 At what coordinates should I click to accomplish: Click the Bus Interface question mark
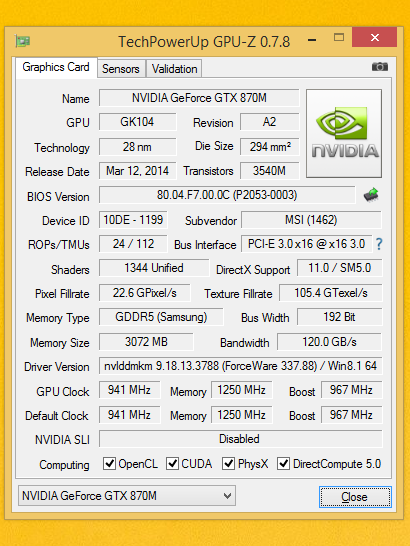tap(379, 244)
